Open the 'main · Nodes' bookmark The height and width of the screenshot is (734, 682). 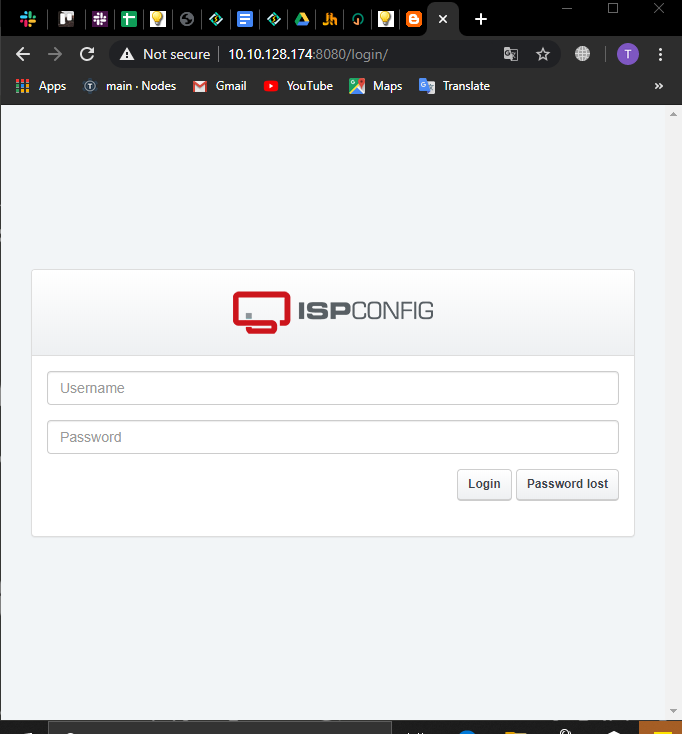[x=130, y=86]
